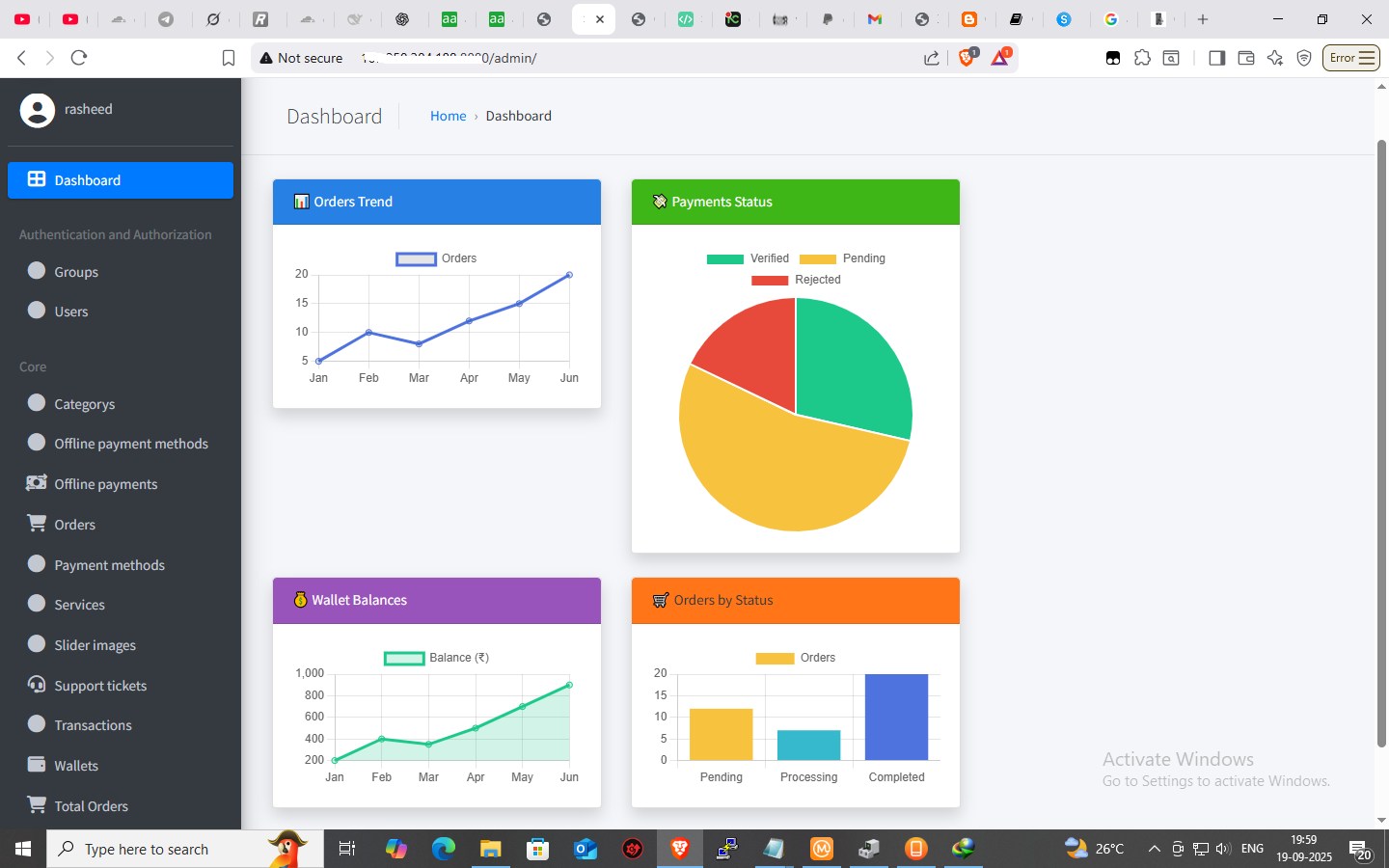Click the bookmark icon in the address bar

(229, 58)
